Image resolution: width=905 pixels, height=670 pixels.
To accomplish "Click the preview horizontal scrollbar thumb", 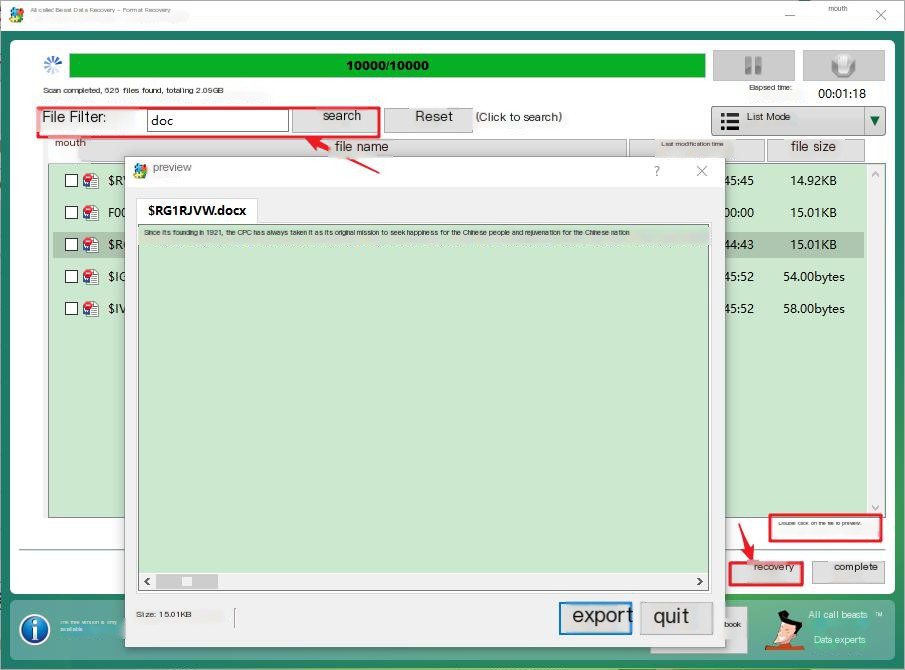I will pyautogui.click(x=184, y=581).
